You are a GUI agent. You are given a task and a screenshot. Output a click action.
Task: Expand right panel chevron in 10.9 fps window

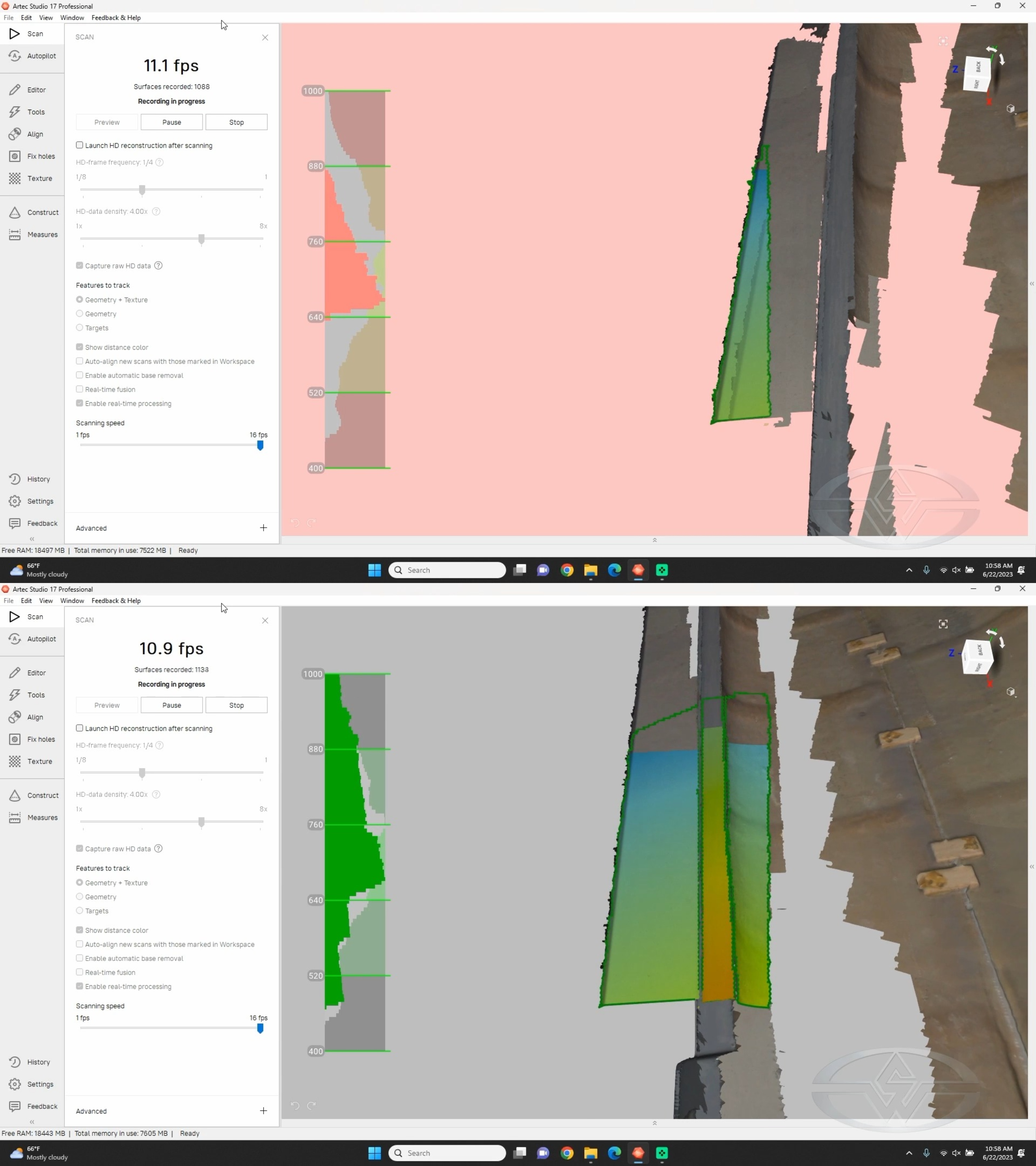(1031, 867)
